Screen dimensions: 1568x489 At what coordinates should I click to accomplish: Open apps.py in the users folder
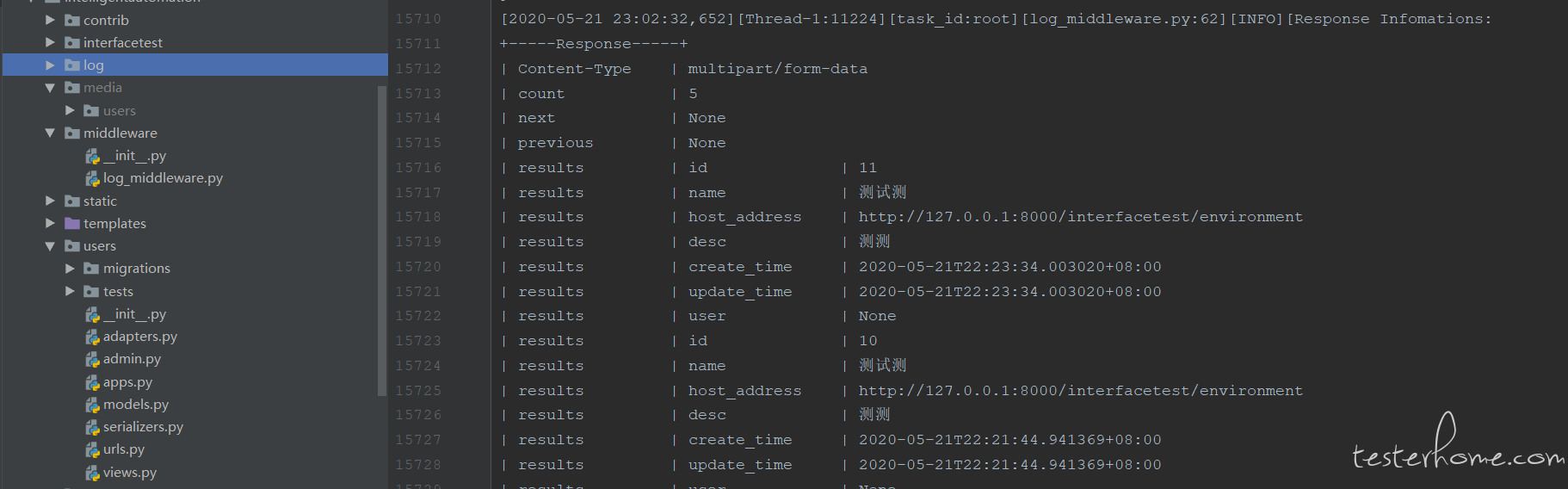tap(127, 382)
